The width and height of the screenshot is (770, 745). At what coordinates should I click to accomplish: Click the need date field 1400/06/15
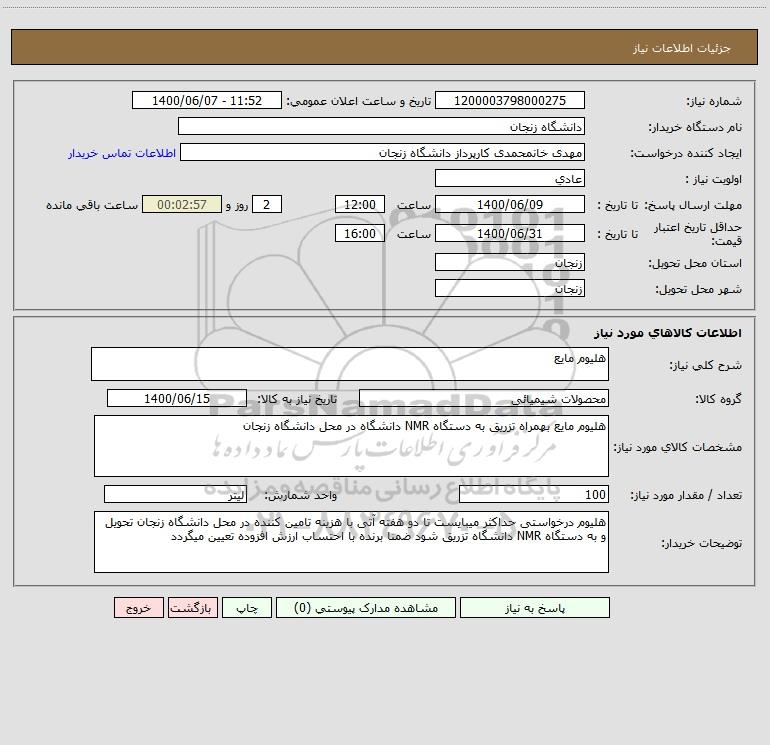177,398
